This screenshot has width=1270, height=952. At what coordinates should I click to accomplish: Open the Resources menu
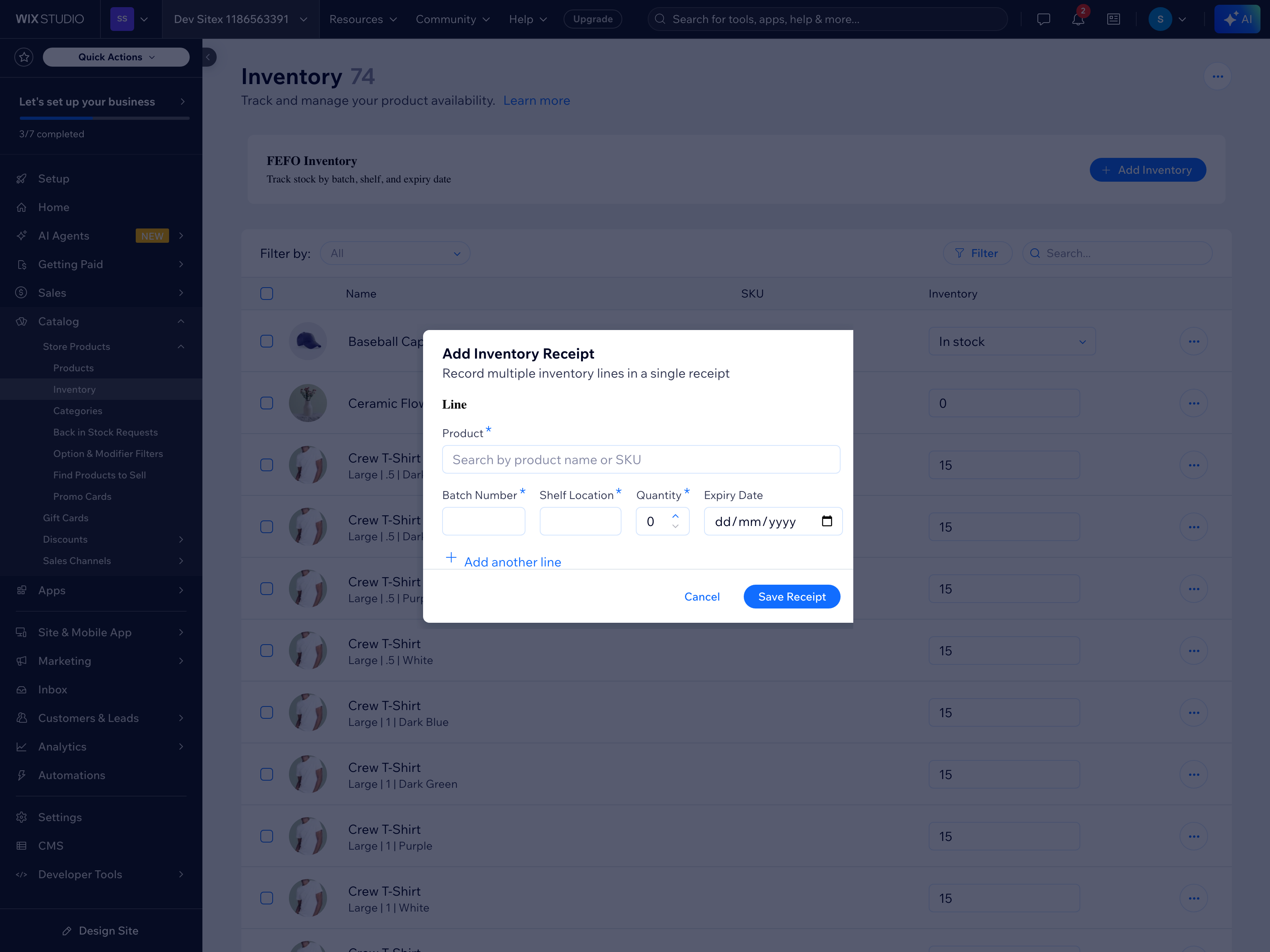tap(363, 19)
